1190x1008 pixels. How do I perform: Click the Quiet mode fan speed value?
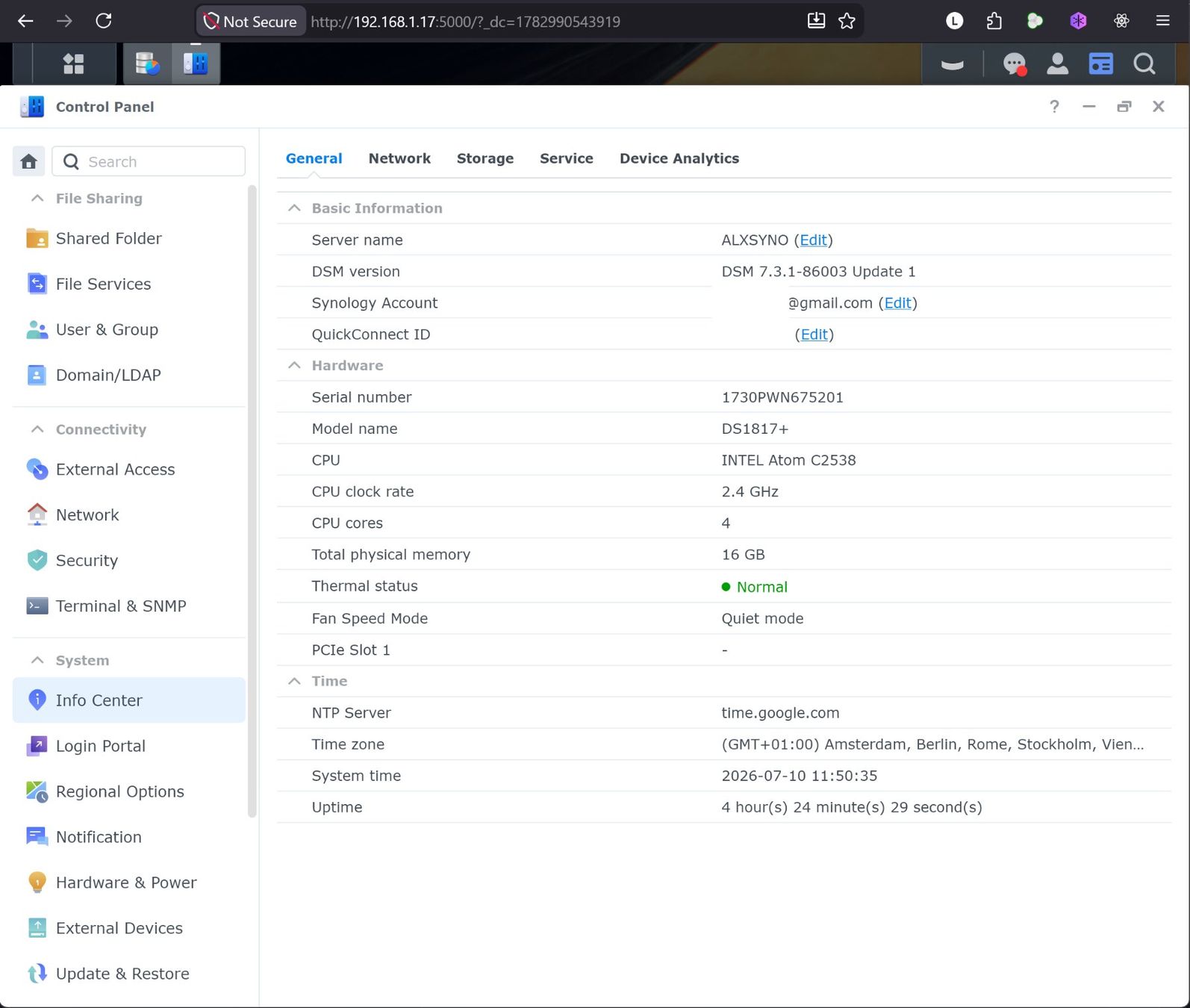pos(762,618)
